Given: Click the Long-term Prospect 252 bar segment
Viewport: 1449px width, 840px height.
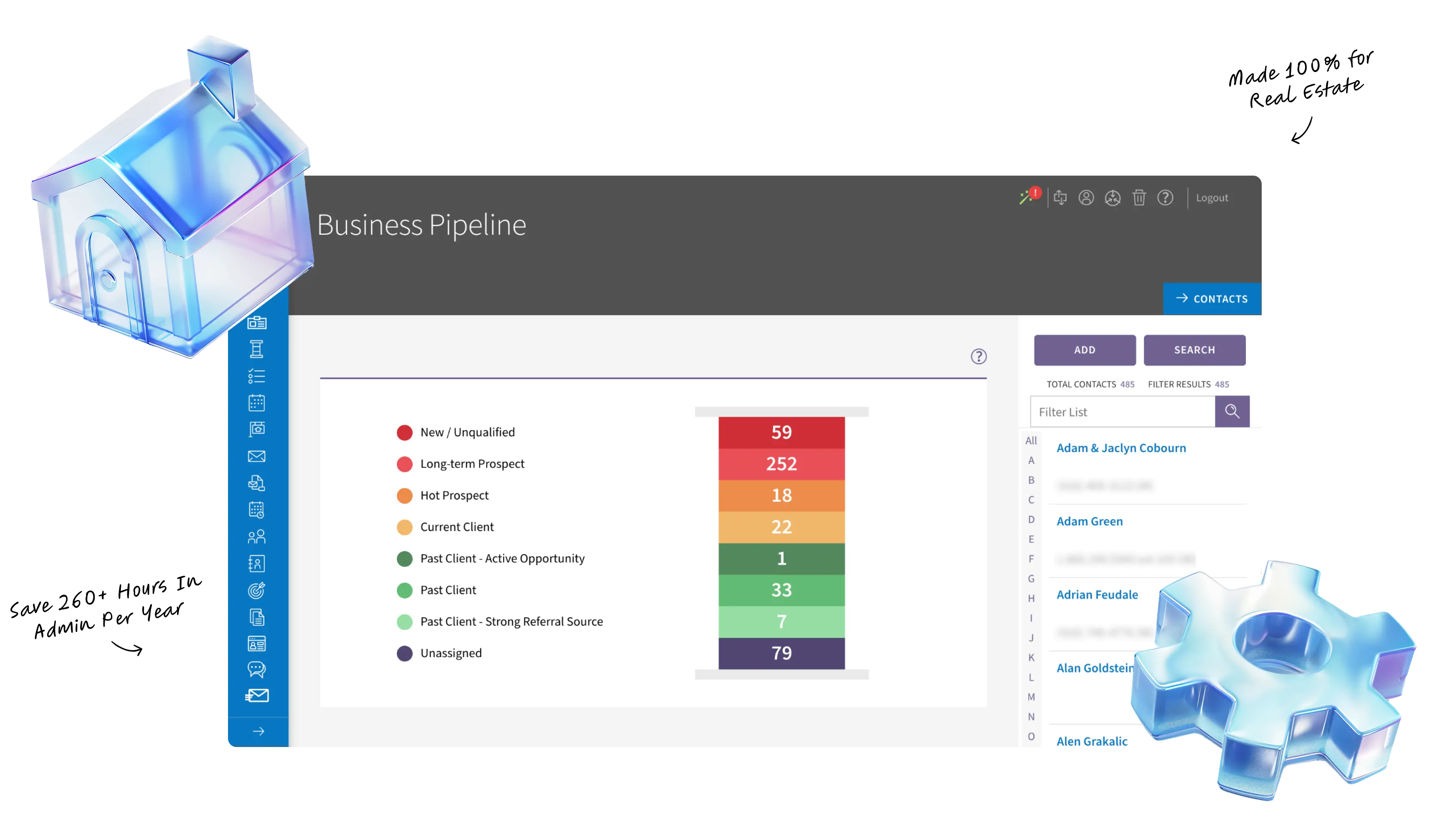Looking at the screenshot, I should (x=781, y=463).
